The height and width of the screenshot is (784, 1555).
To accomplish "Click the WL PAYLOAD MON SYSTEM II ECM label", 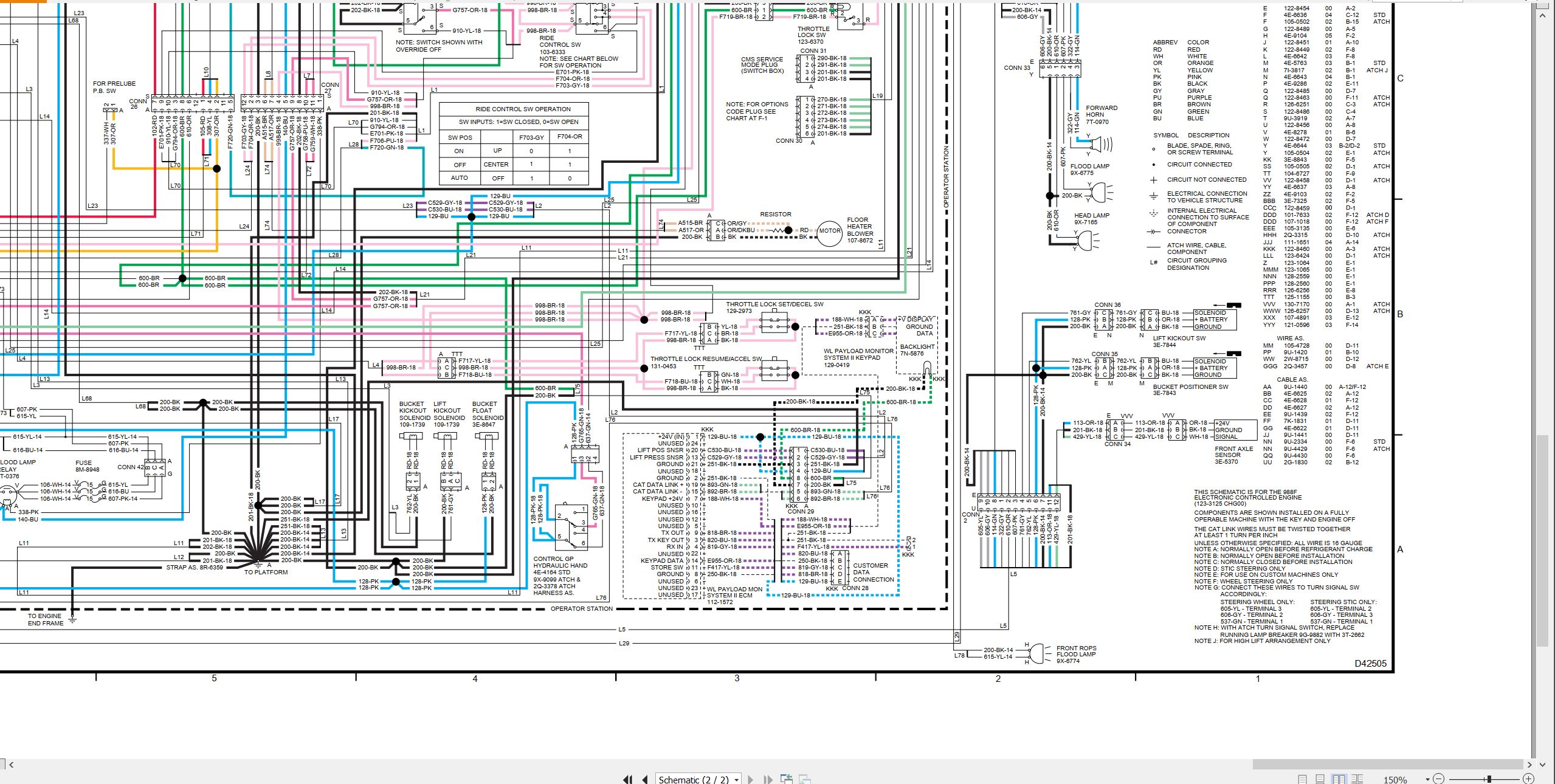I will point(734,593).
